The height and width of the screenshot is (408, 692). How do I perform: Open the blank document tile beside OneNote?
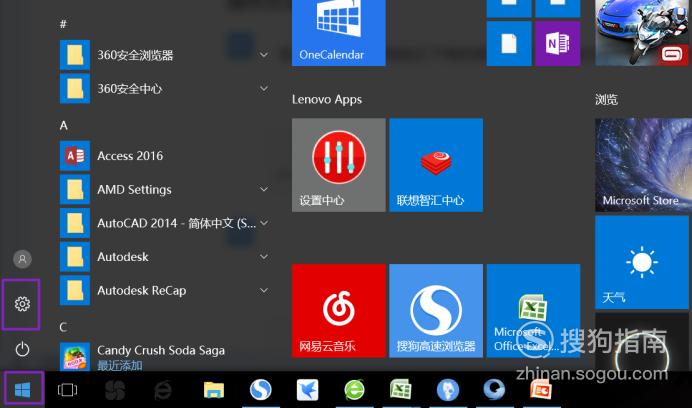509,43
